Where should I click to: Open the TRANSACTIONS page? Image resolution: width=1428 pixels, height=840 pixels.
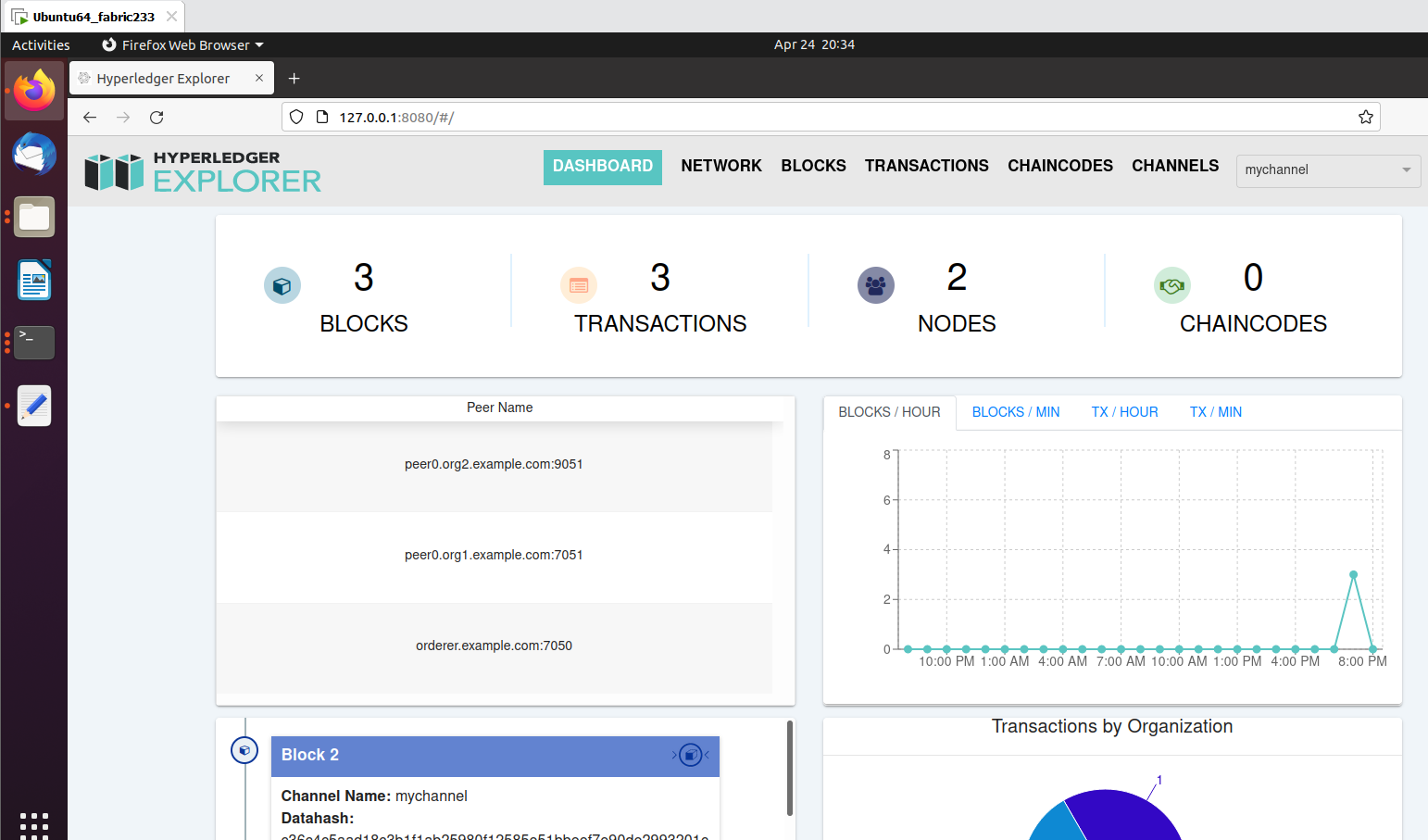(926, 166)
